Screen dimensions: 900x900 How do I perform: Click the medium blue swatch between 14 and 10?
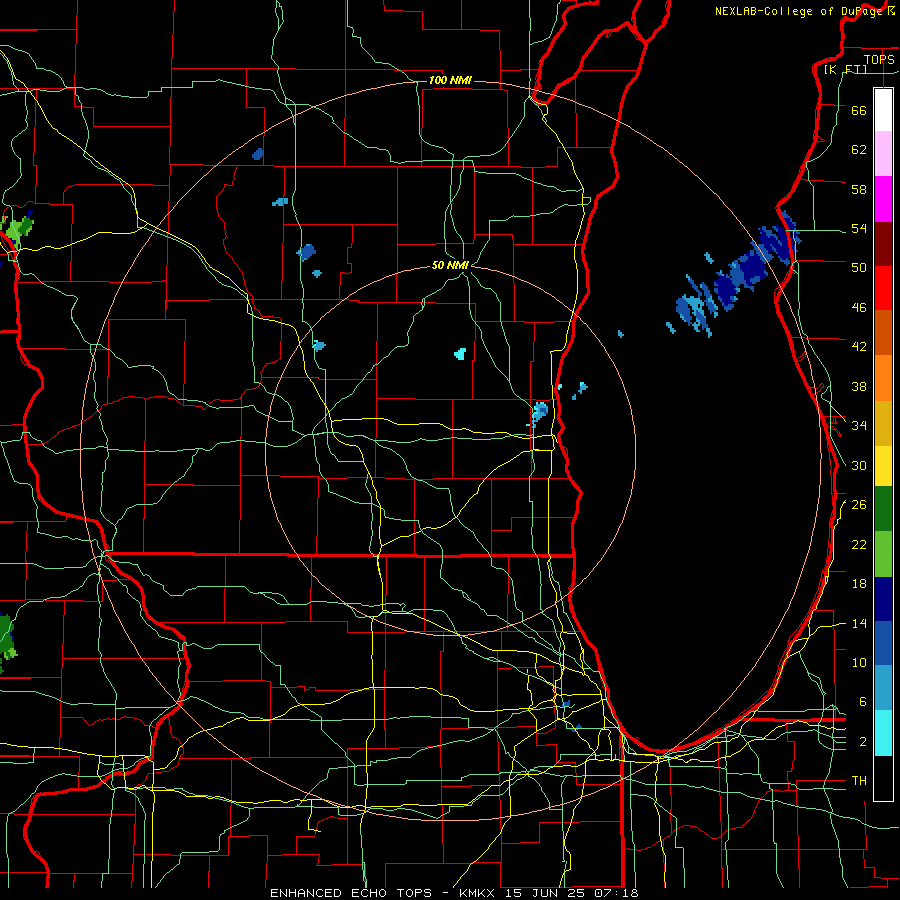883,643
